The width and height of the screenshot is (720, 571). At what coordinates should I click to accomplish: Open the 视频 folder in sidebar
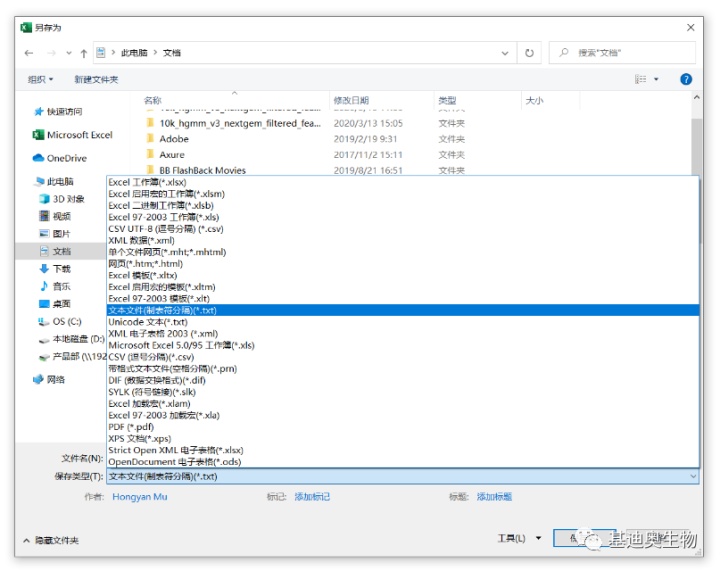click(55, 217)
